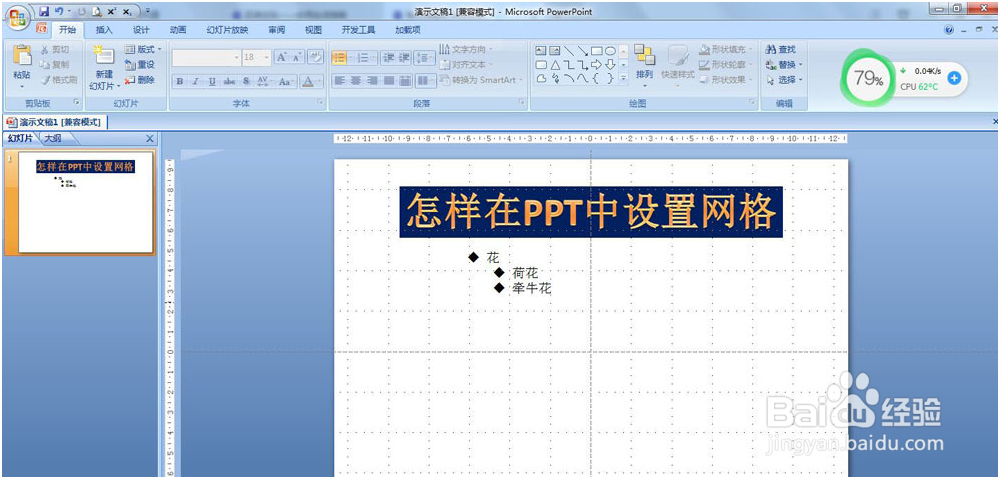Viewport: 998px width, 477px height.
Task: Toggle strikethrough (abc) formatting
Action: click(229, 81)
